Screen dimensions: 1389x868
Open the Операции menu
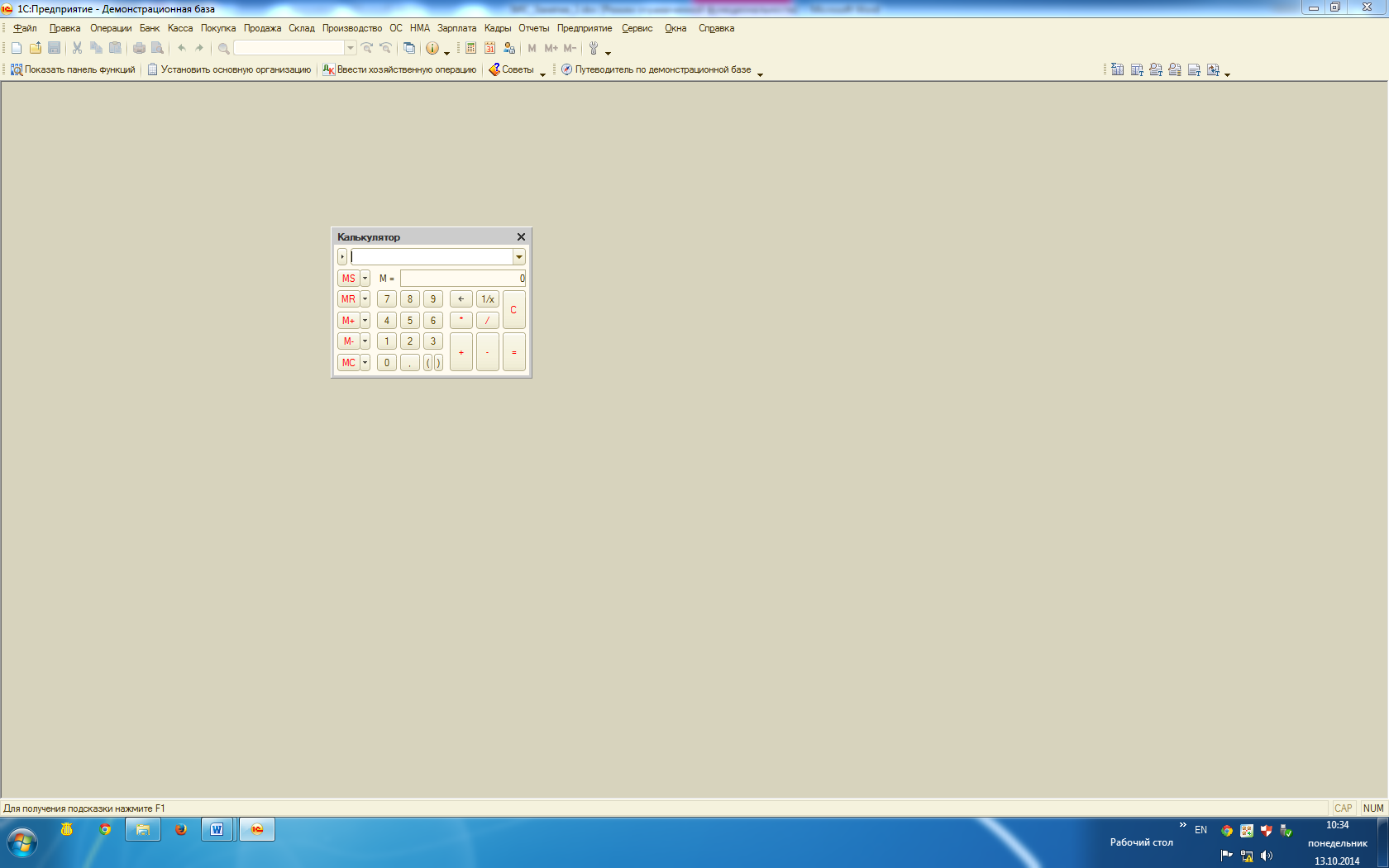tap(111, 28)
